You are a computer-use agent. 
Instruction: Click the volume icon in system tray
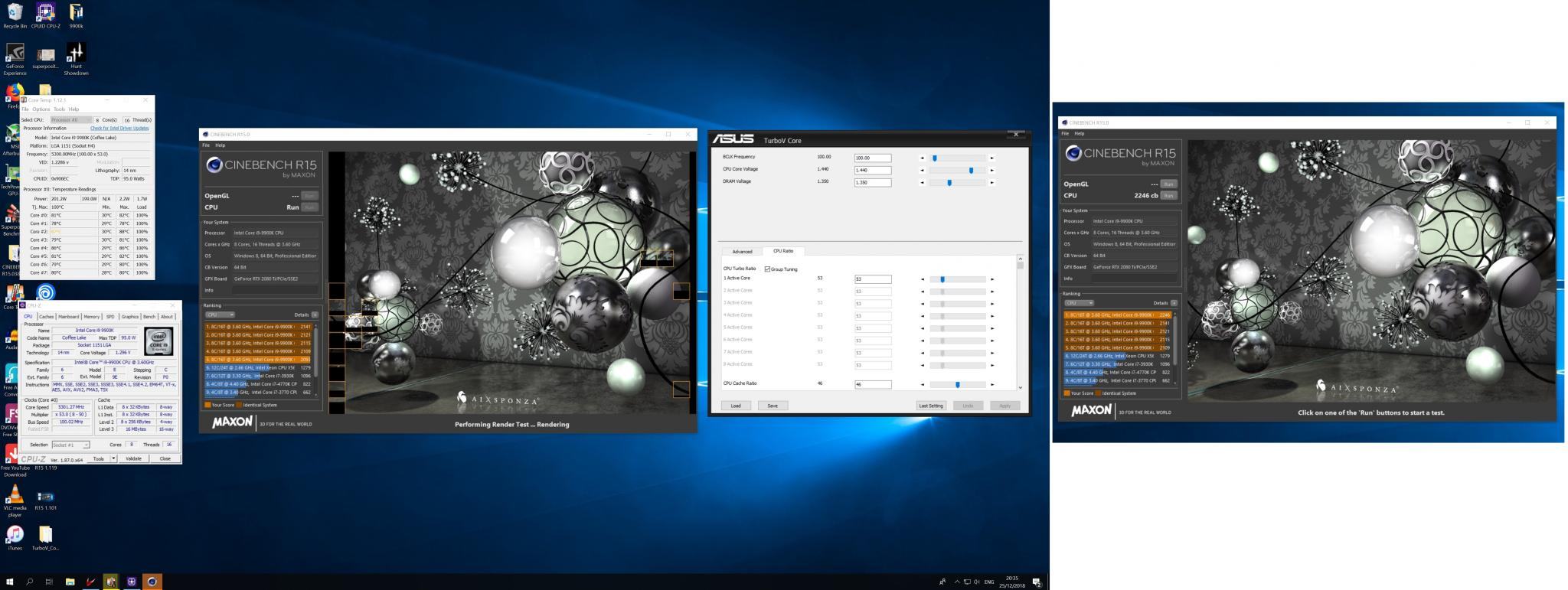click(977, 582)
